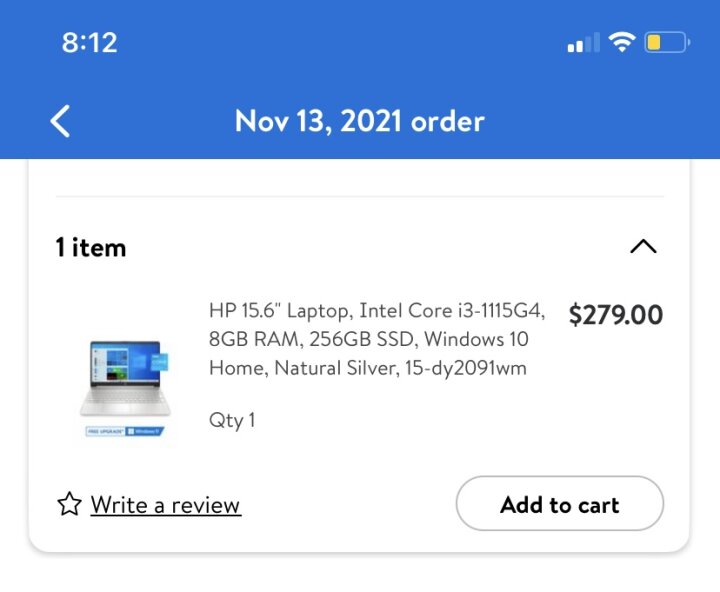
Task: Tap the Intel sticker on laptop image
Action: click(159, 362)
